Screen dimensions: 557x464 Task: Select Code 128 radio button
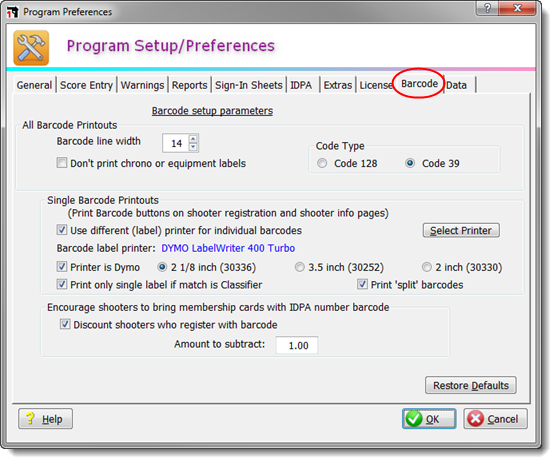click(x=322, y=163)
